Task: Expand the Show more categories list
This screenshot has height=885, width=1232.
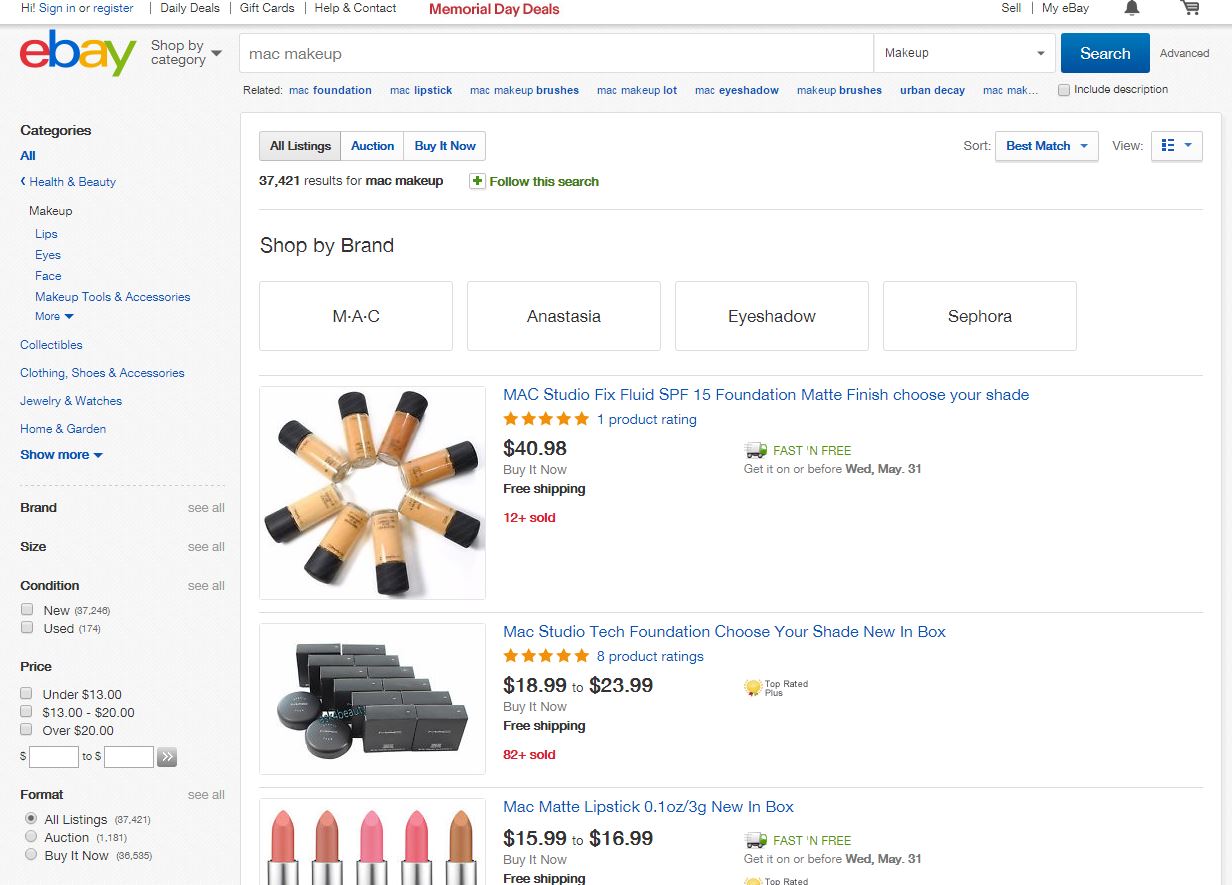Action: pyautogui.click(x=61, y=455)
